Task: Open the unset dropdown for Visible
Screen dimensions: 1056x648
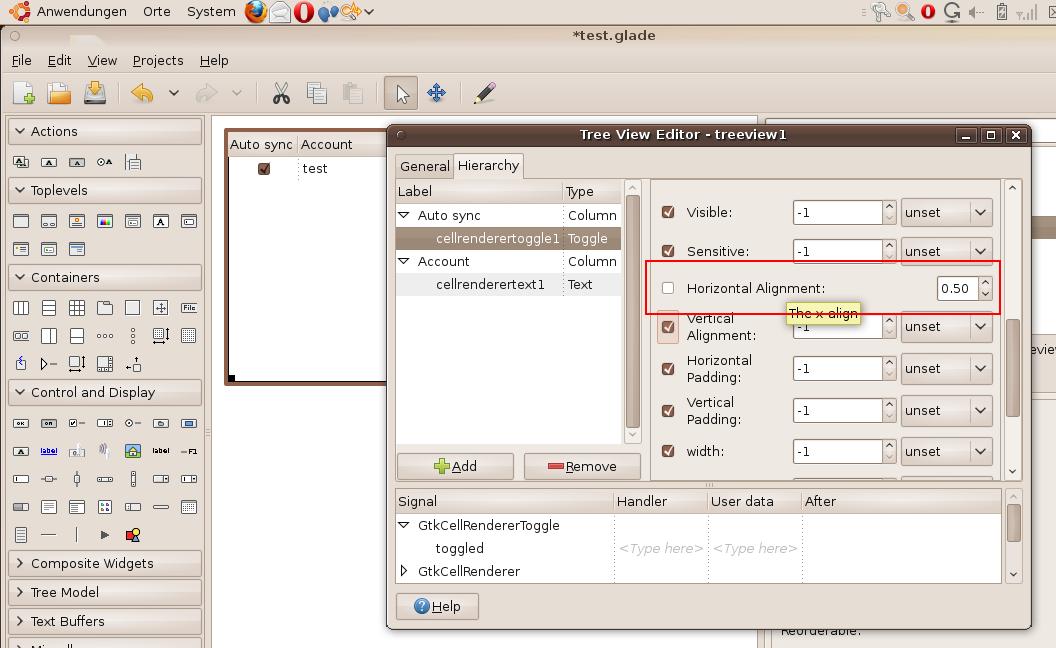Action: (945, 212)
